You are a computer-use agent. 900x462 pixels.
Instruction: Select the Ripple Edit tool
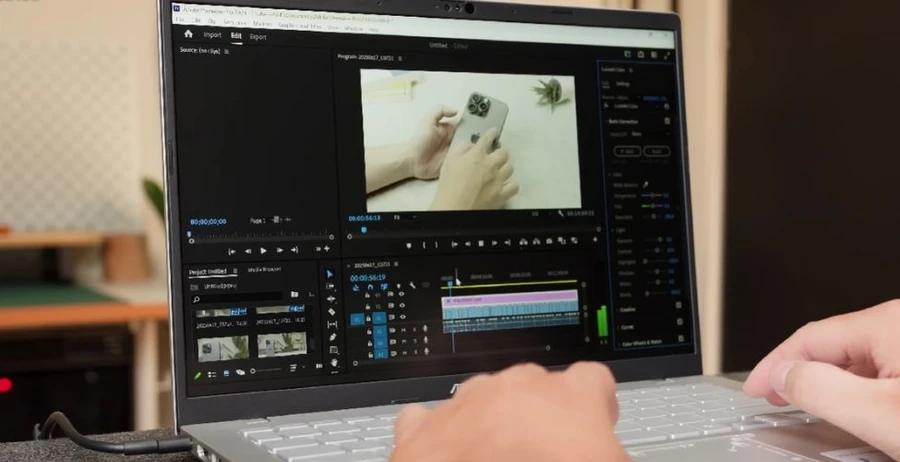point(331,299)
